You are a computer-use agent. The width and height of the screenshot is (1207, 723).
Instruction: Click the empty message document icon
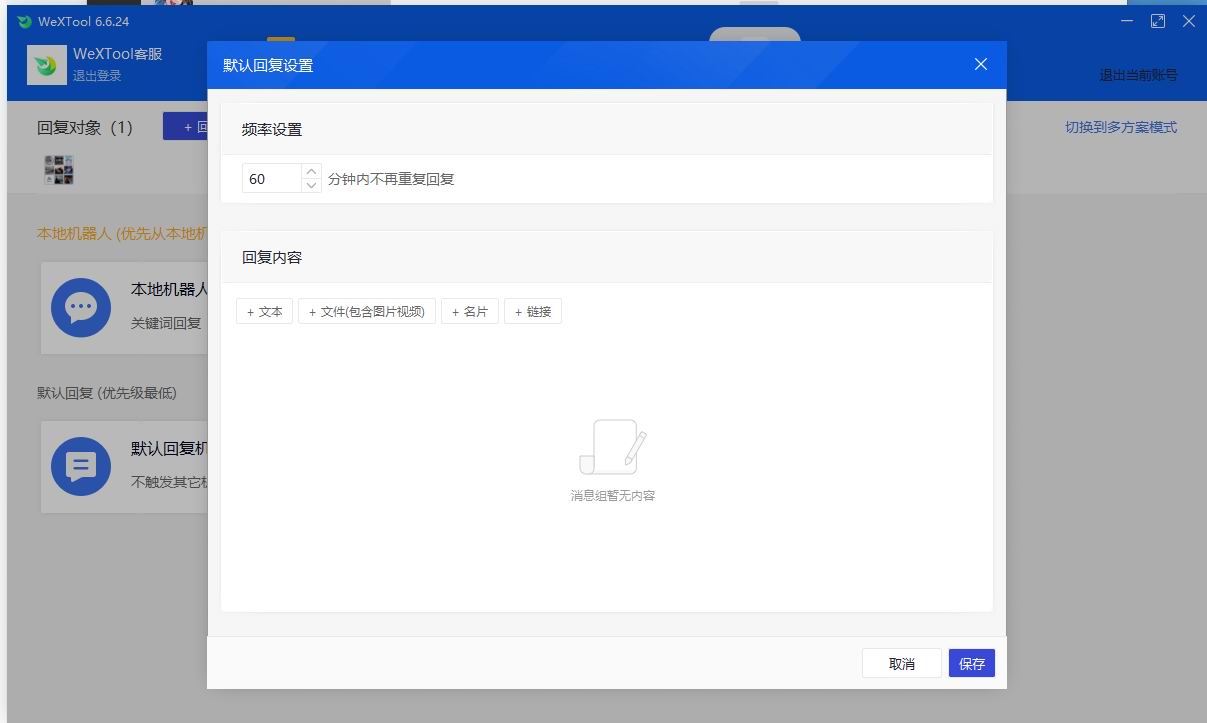pyautogui.click(x=612, y=448)
